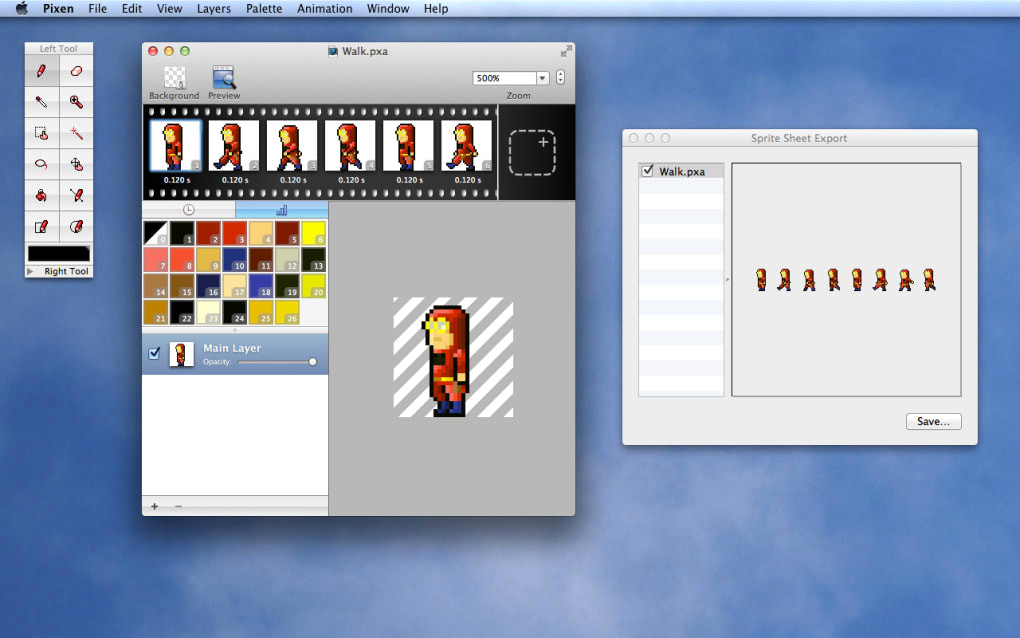Click the zoom stepper arrows

pyautogui.click(x=560, y=78)
